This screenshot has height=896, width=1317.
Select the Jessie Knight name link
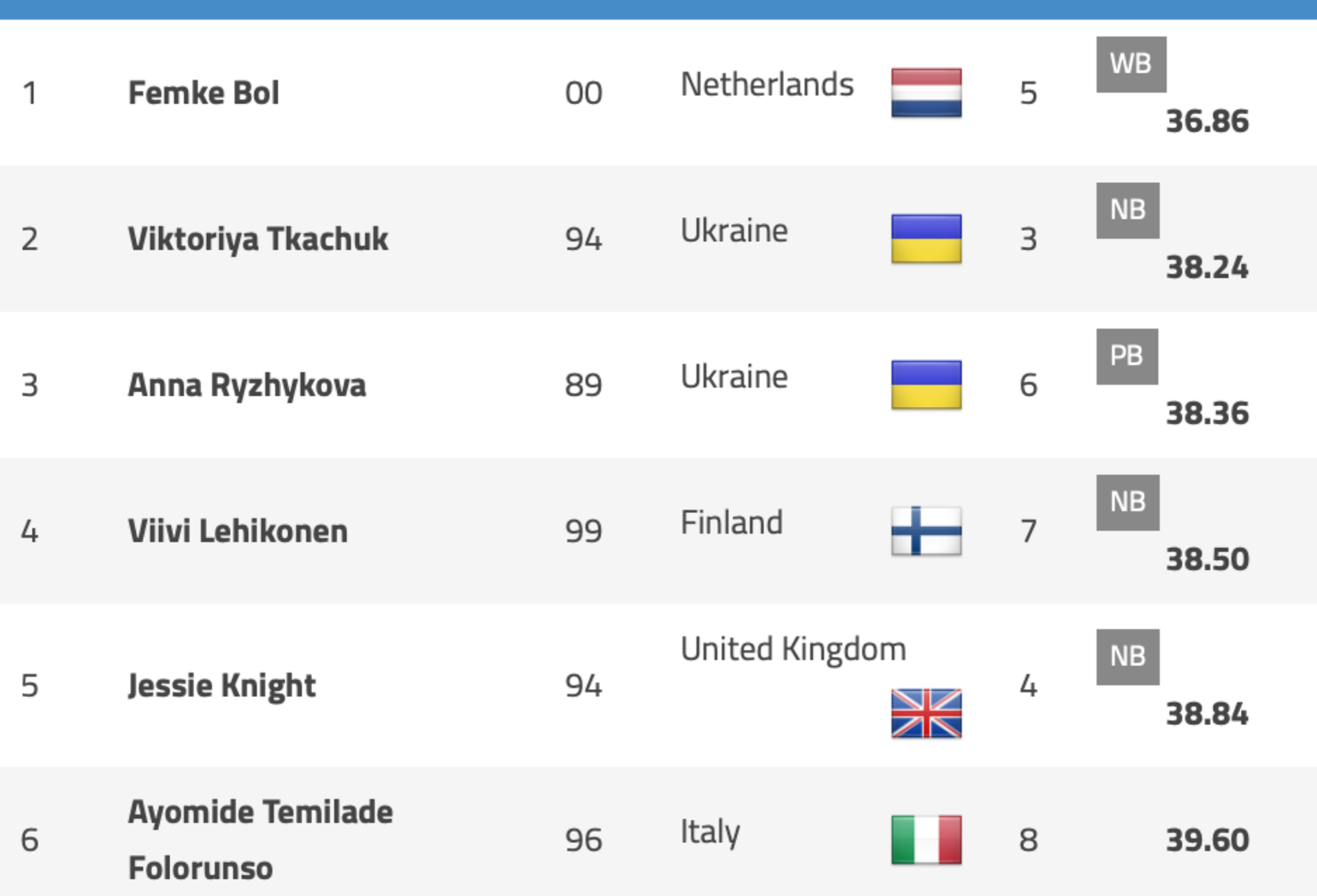[222, 686]
